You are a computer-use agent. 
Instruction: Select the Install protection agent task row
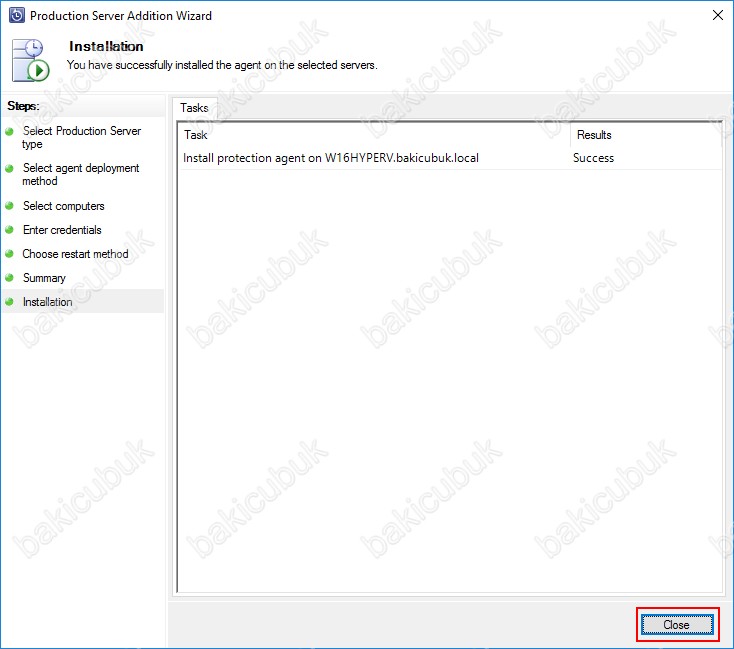449,158
